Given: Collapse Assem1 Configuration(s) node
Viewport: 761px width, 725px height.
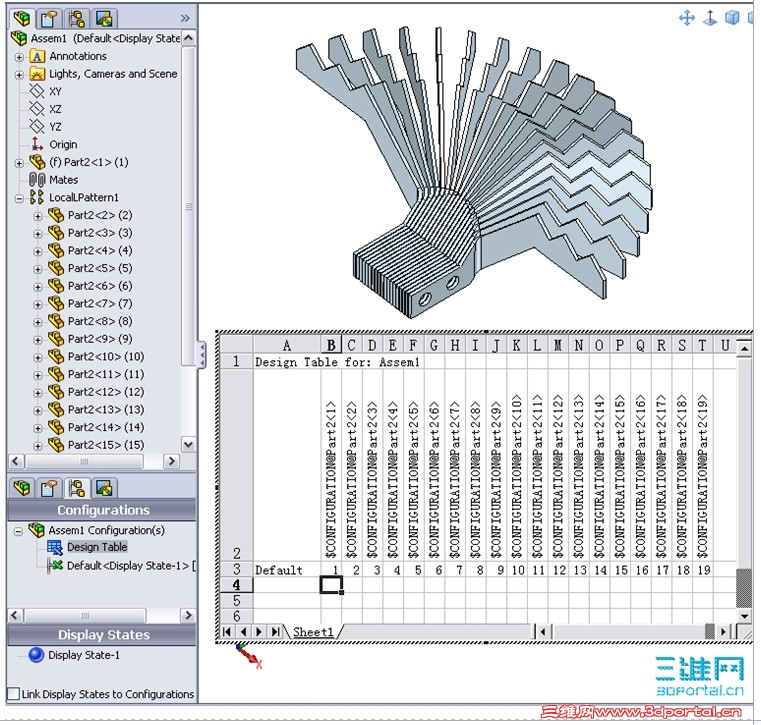Looking at the screenshot, I should [18, 531].
